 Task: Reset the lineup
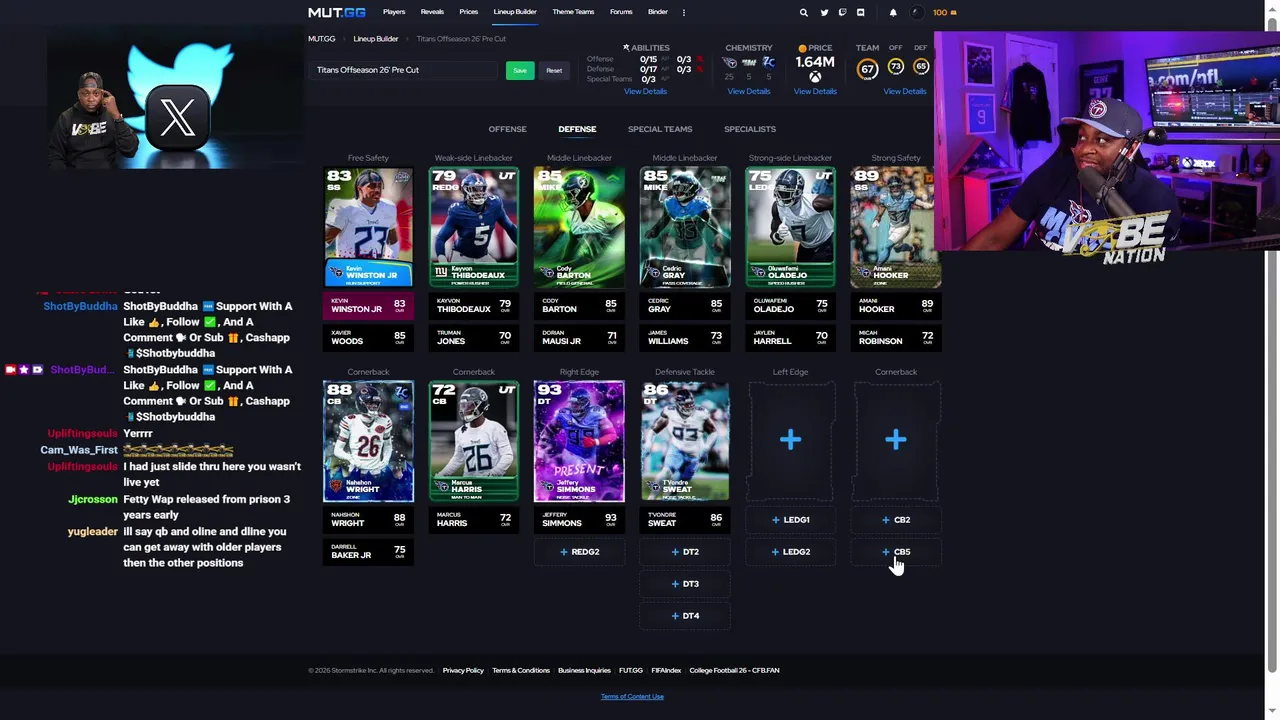(554, 70)
